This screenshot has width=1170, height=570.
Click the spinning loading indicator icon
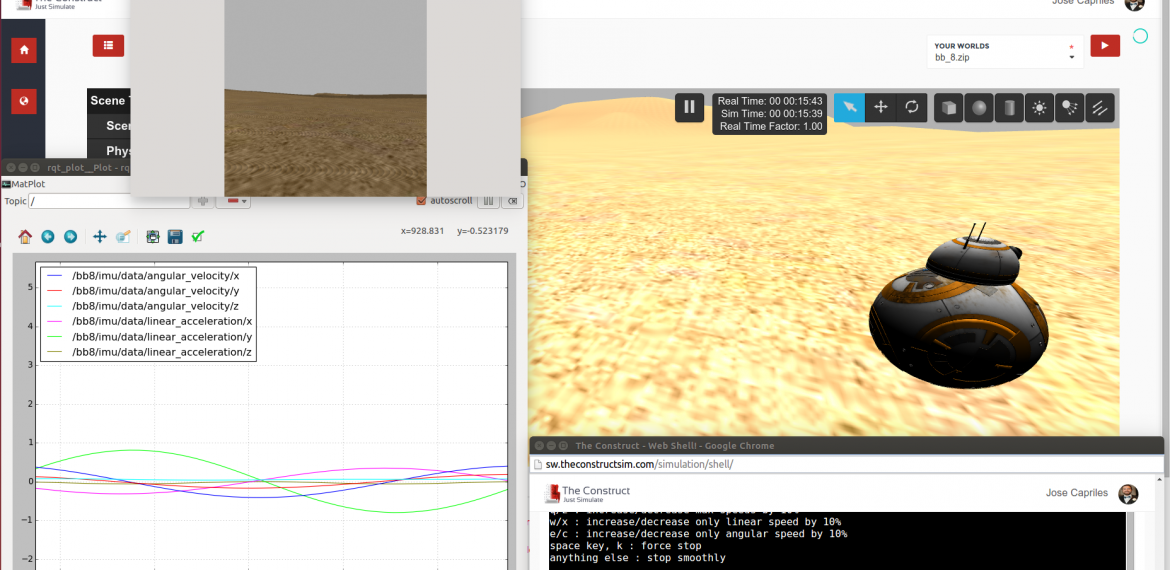[x=1140, y=36]
